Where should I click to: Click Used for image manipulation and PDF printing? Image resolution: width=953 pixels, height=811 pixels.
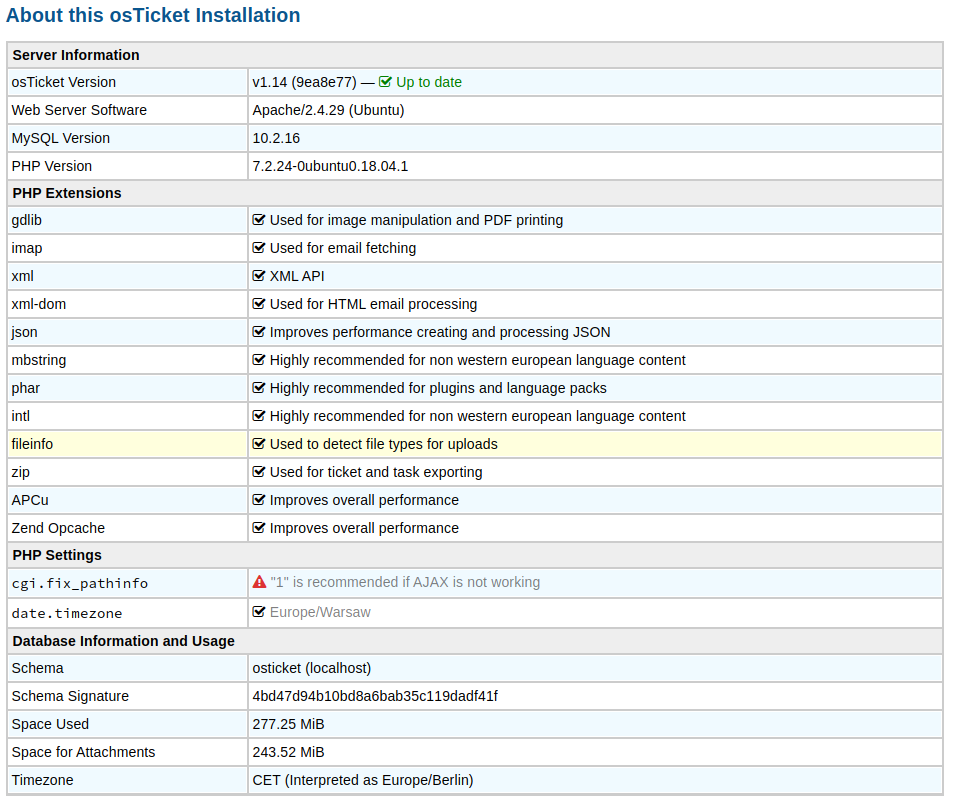[416, 220]
